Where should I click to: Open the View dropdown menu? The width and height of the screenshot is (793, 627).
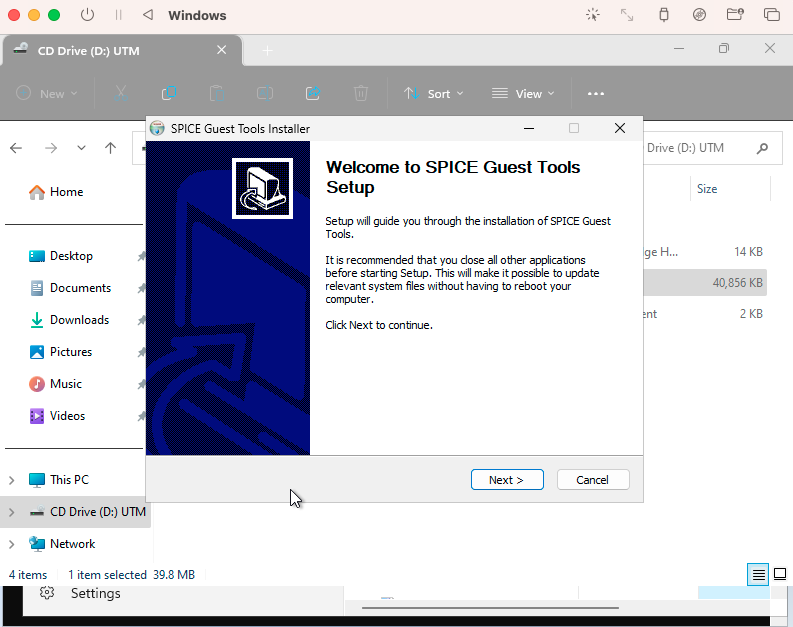coord(523,94)
